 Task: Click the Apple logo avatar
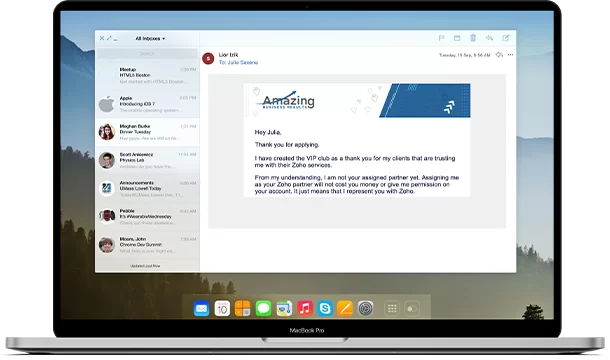click(106, 104)
